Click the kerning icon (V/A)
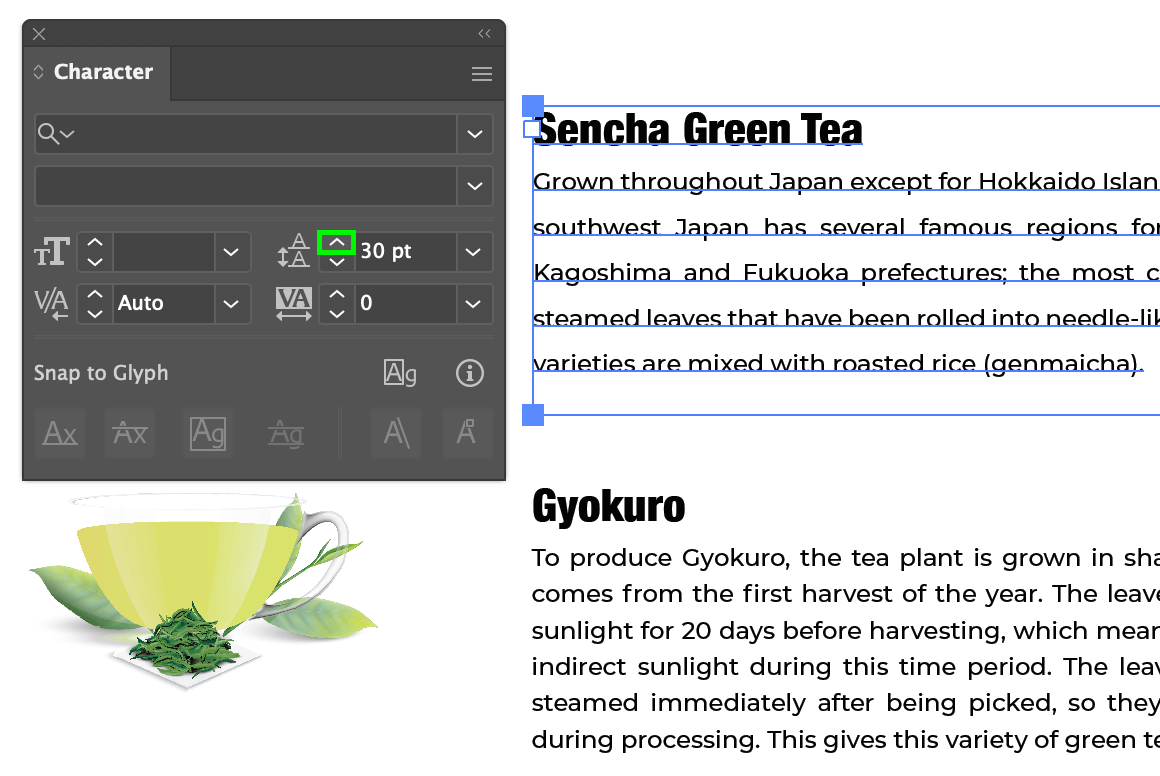 (51, 304)
